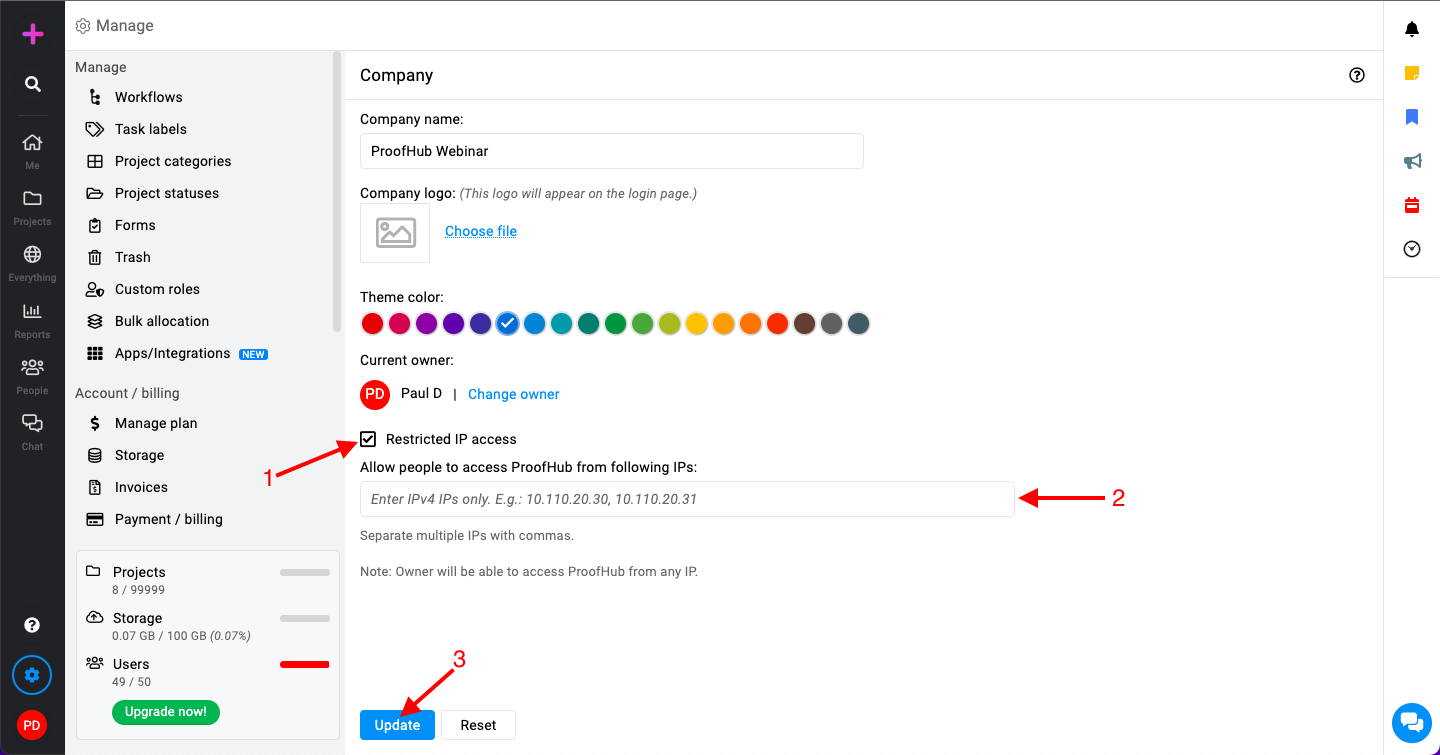This screenshot has width=1440, height=755.
Task: Click the allowed IPs input field
Action: point(687,499)
